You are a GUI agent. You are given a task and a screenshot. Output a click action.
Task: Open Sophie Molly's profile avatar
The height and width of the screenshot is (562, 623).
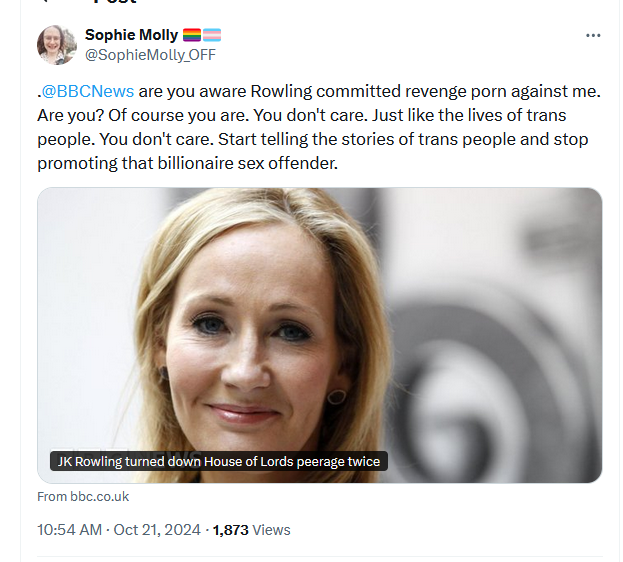pos(57,45)
